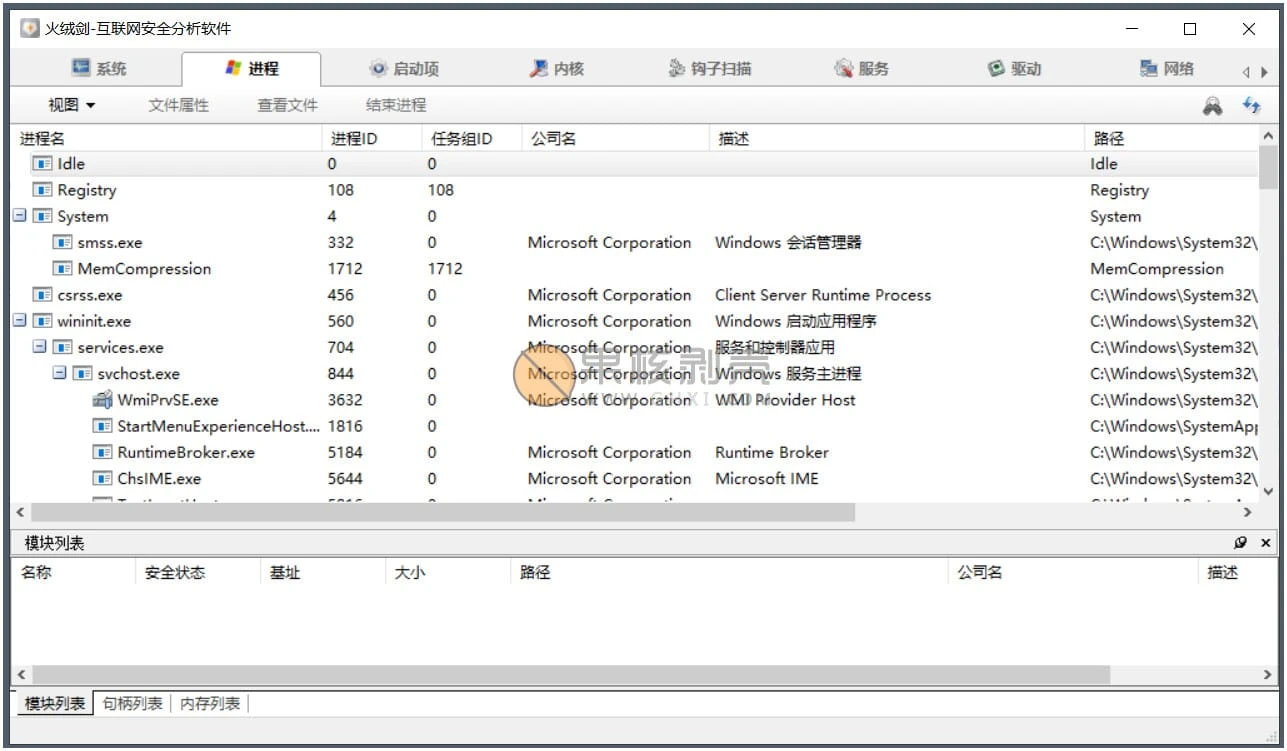Sort modules by 名称 column header

point(73,573)
